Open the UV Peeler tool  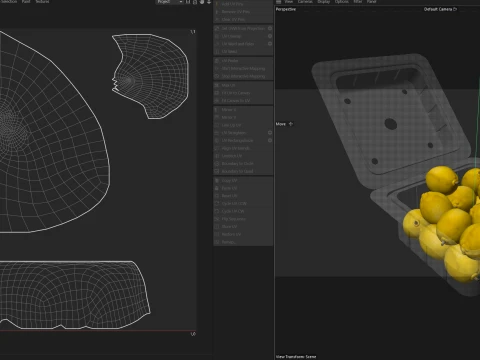[x=243, y=61]
